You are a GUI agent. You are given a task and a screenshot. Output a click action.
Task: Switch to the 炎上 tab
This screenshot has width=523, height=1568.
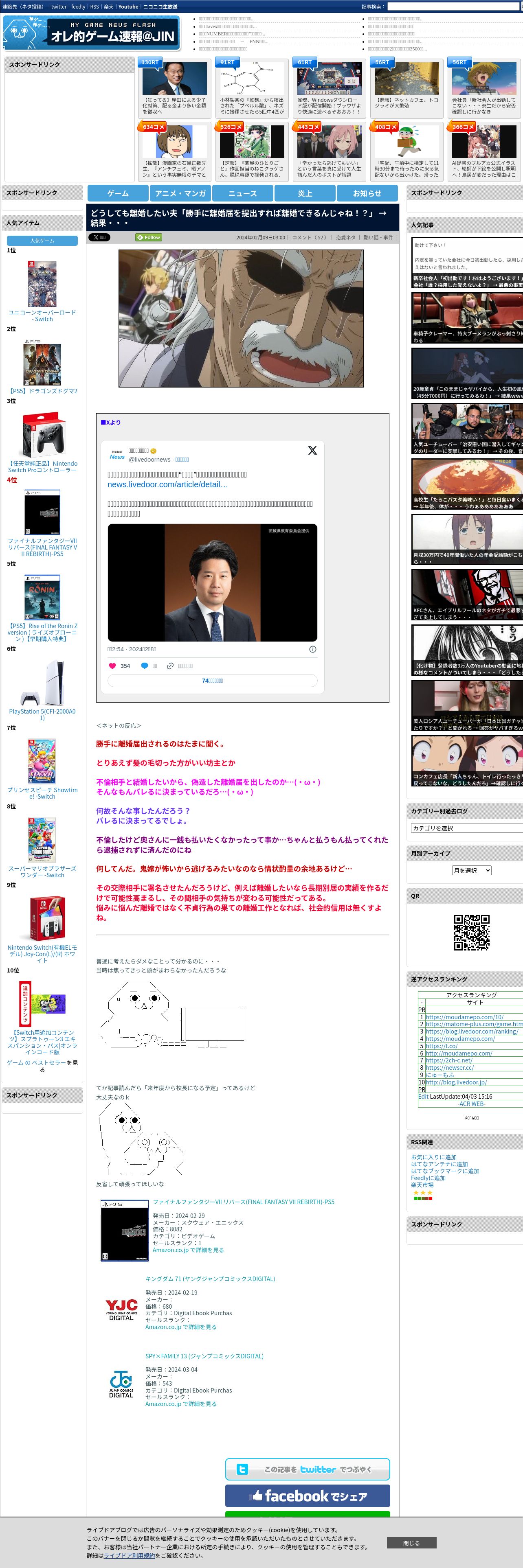coord(305,193)
